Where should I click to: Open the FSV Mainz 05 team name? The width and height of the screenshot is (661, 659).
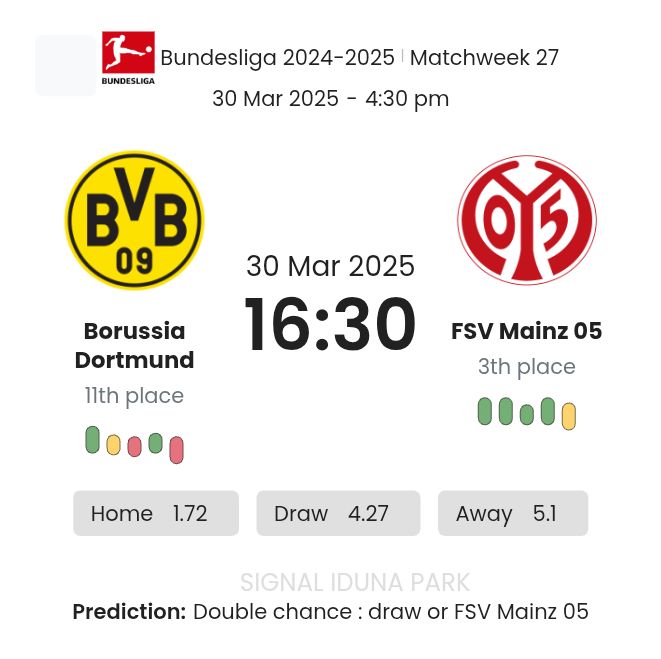526,331
